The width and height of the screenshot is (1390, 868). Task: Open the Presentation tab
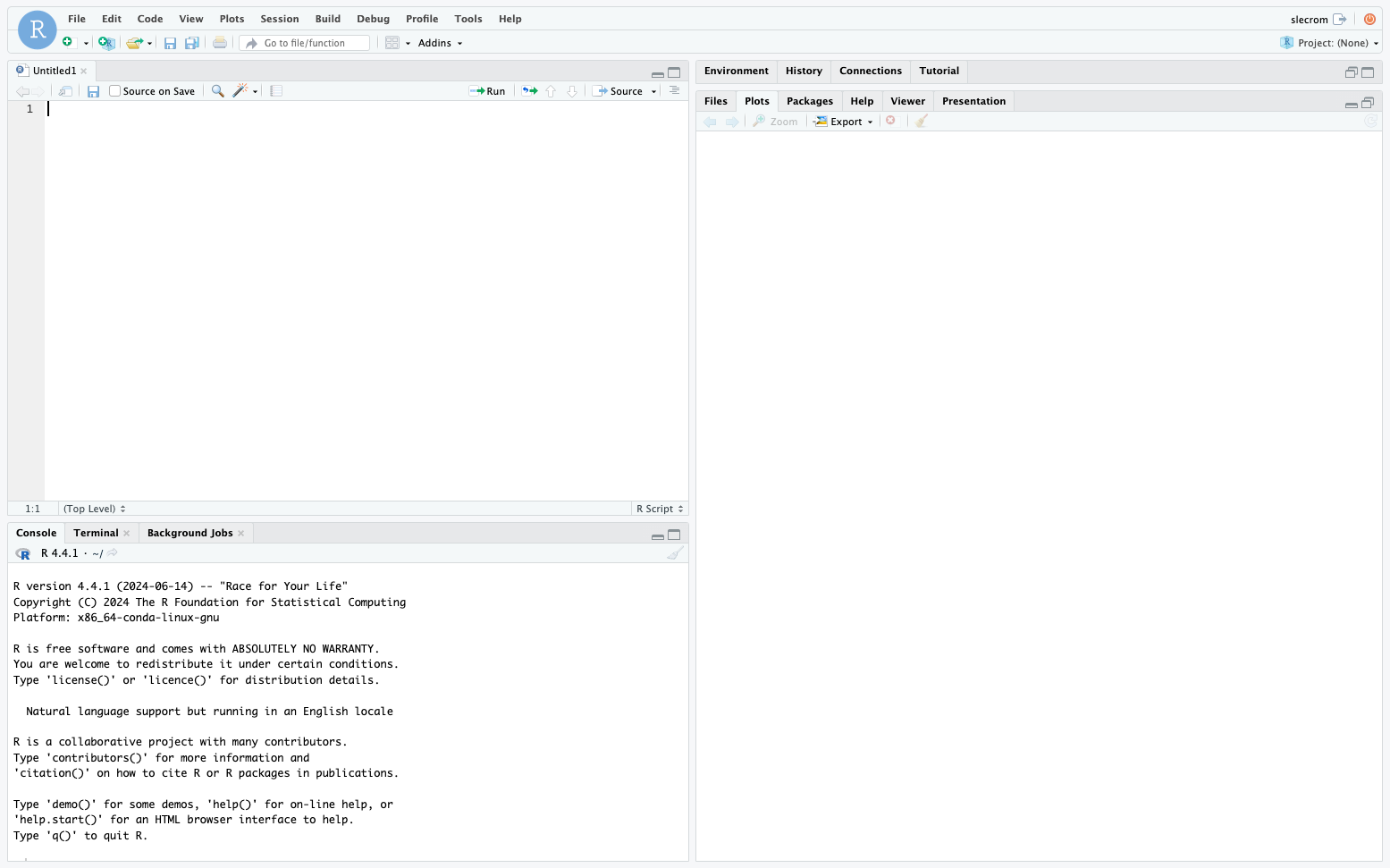(x=973, y=101)
